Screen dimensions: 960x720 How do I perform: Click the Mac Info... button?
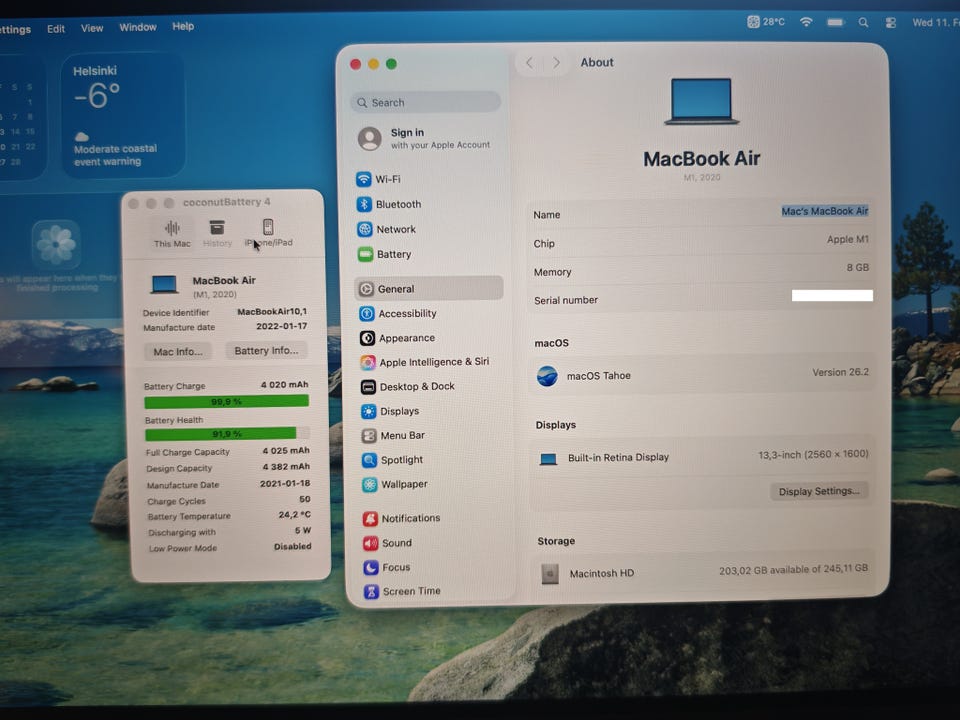[178, 351]
